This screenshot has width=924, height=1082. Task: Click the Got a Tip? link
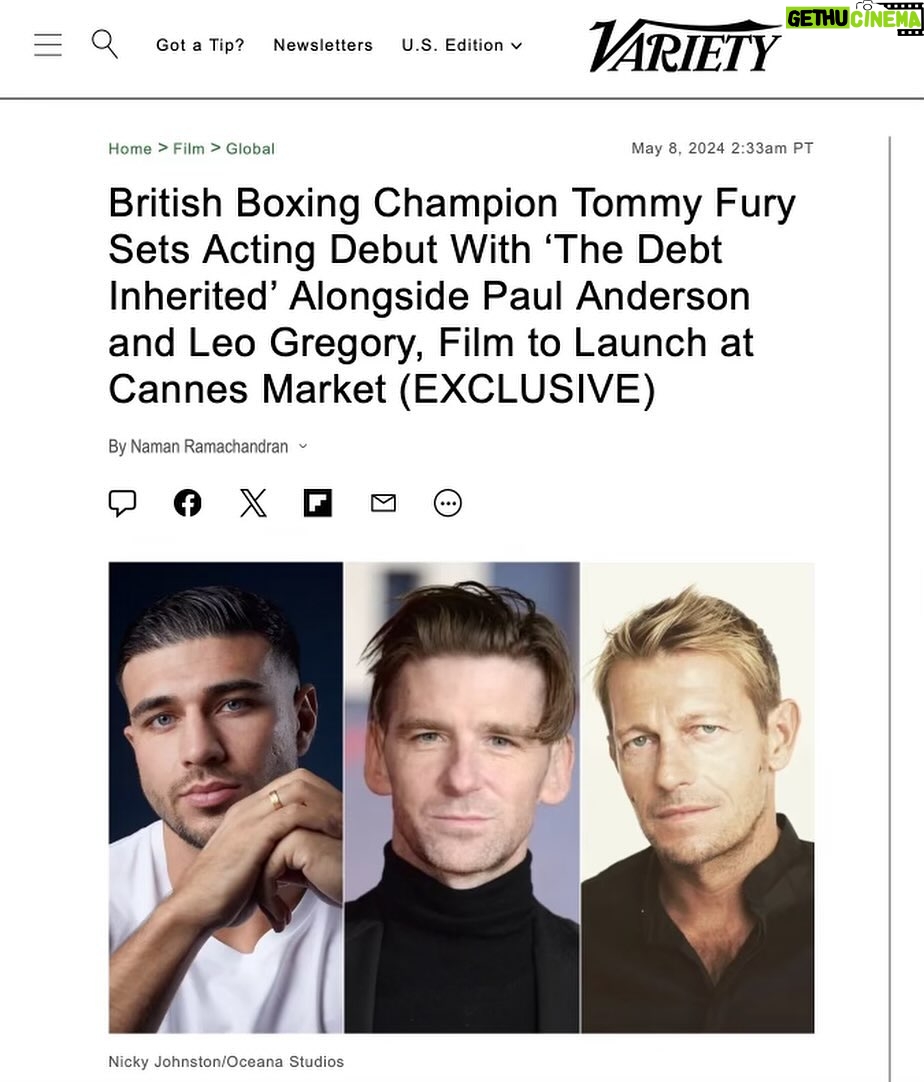[200, 45]
